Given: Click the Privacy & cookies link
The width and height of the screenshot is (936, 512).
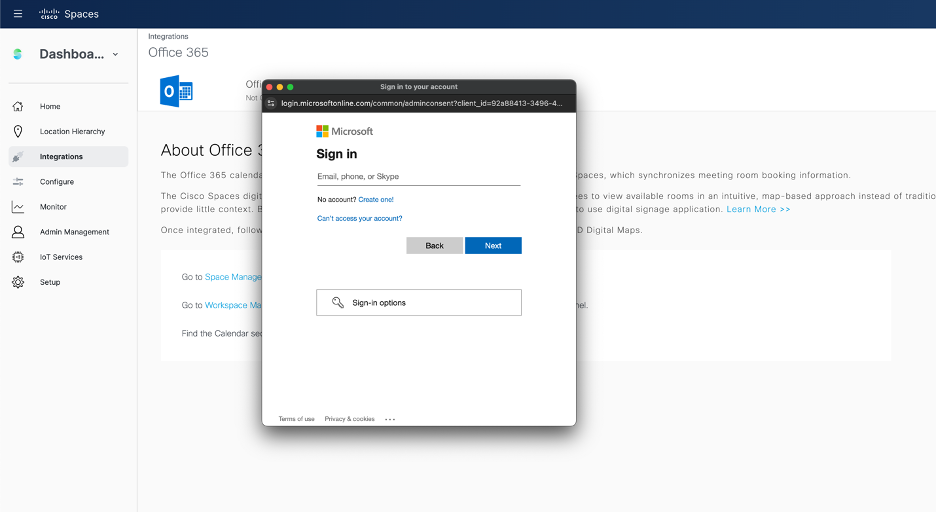Looking at the screenshot, I should click(x=349, y=419).
